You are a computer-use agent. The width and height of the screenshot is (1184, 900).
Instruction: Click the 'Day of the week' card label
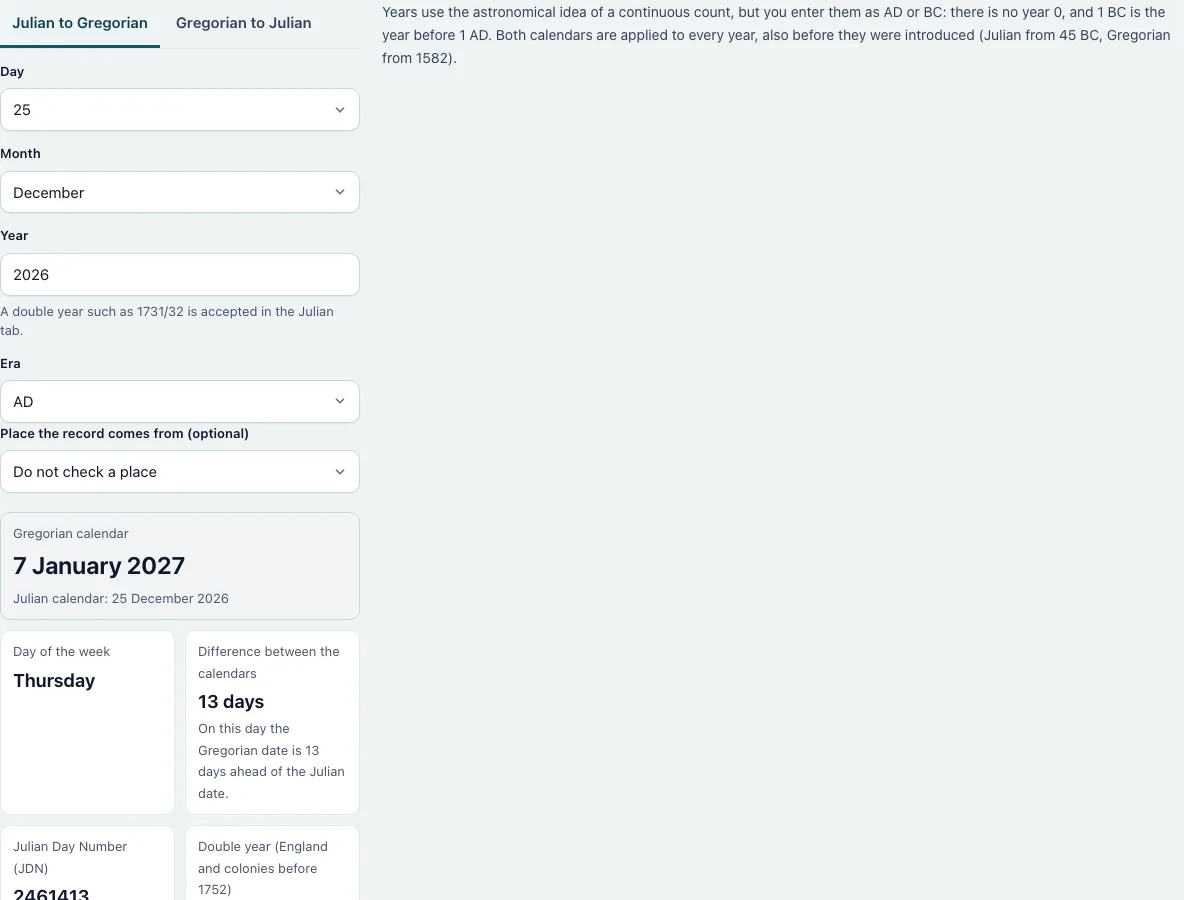pos(61,652)
